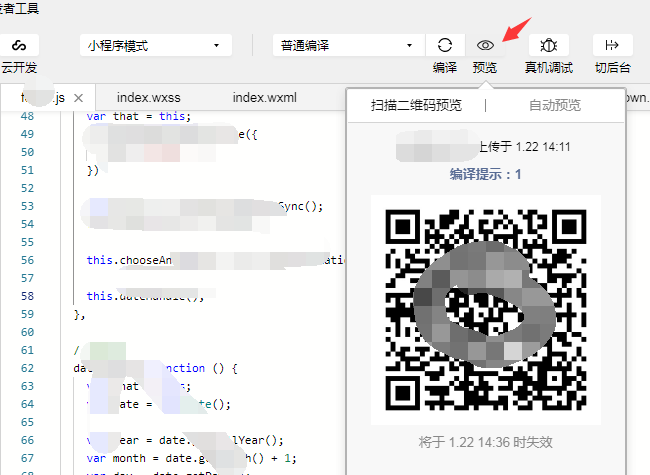Click the 编译提示：1 link

point(485,174)
